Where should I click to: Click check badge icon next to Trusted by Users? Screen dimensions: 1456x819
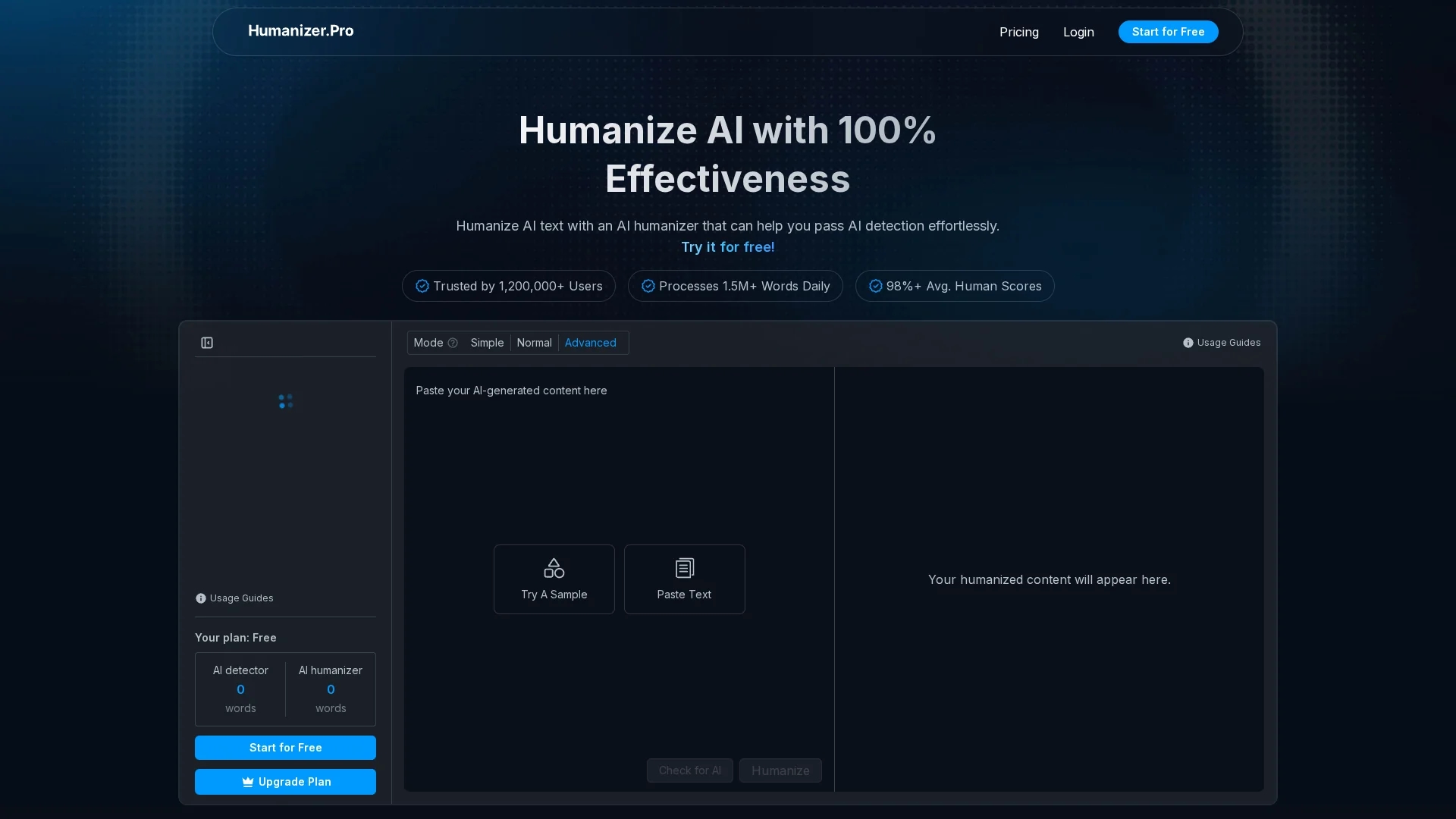tap(422, 286)
